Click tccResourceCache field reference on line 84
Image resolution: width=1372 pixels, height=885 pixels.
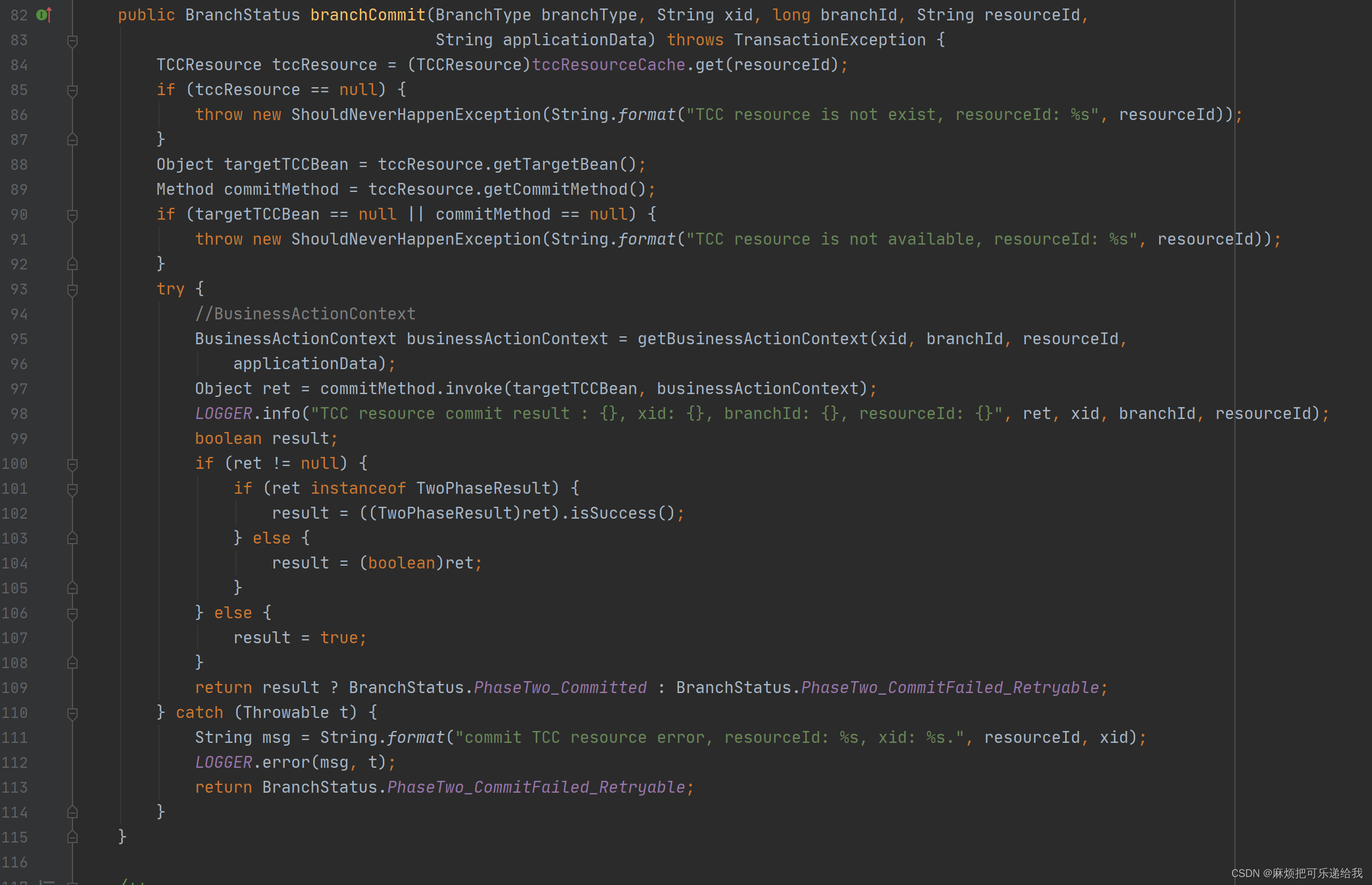click(609, 65)
